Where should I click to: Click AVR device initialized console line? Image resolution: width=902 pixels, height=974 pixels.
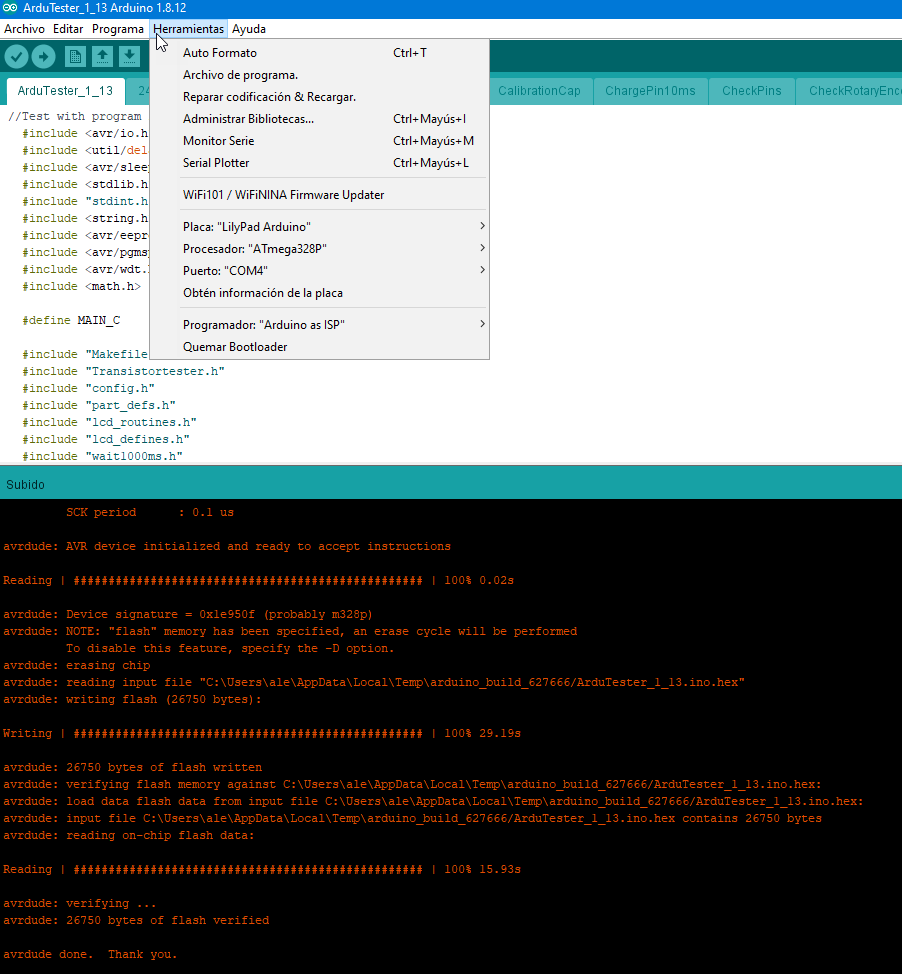pyautogui.click(x=227, y=547)
